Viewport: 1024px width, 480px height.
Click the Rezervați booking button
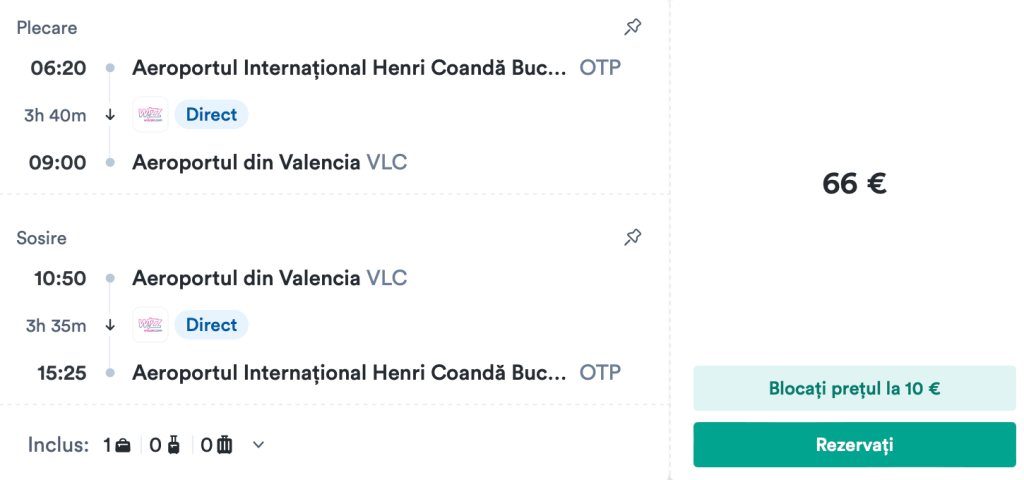click(854, 444)
